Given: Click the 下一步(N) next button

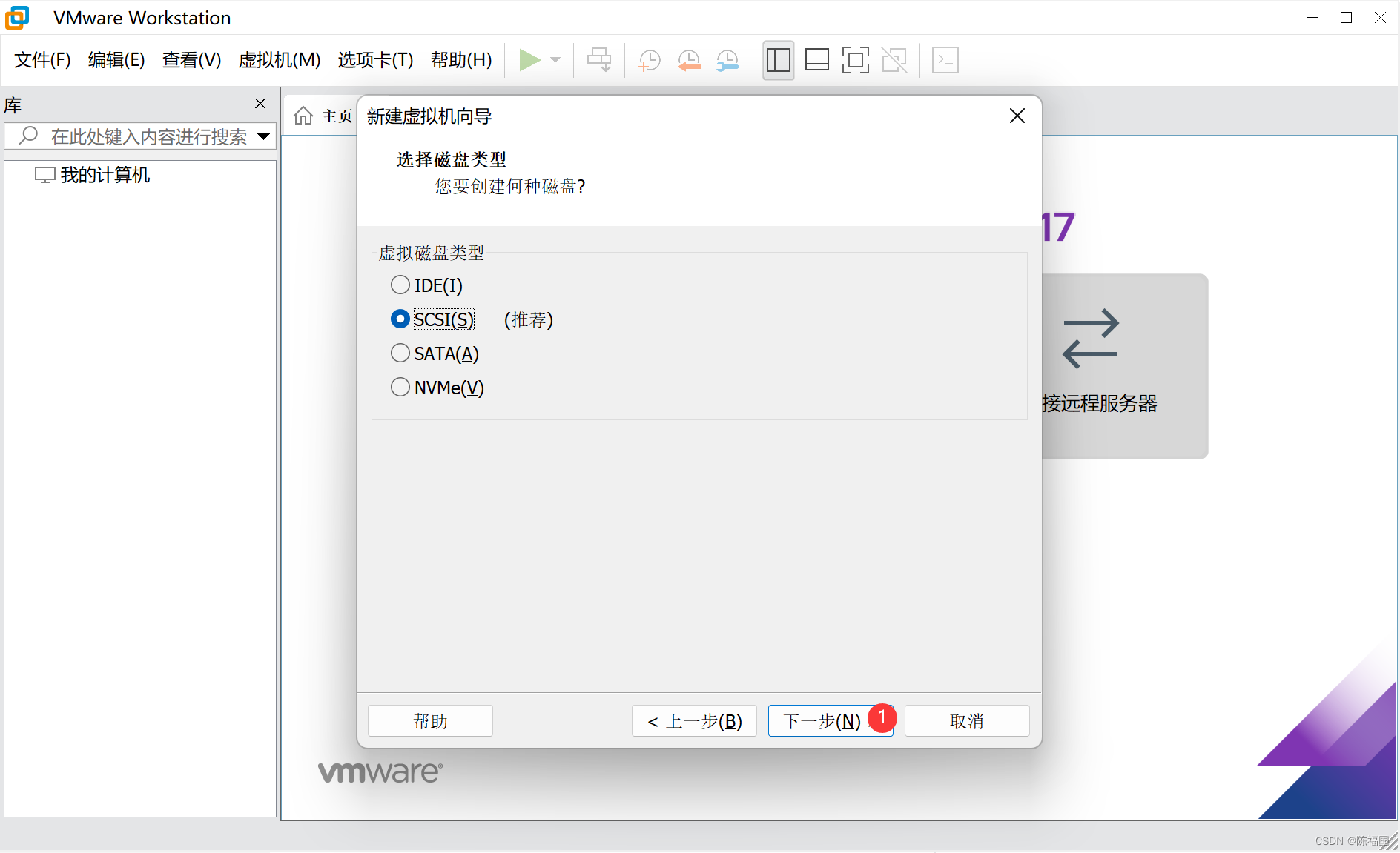Looking at the screenshot, I should (x=831, y=721).
